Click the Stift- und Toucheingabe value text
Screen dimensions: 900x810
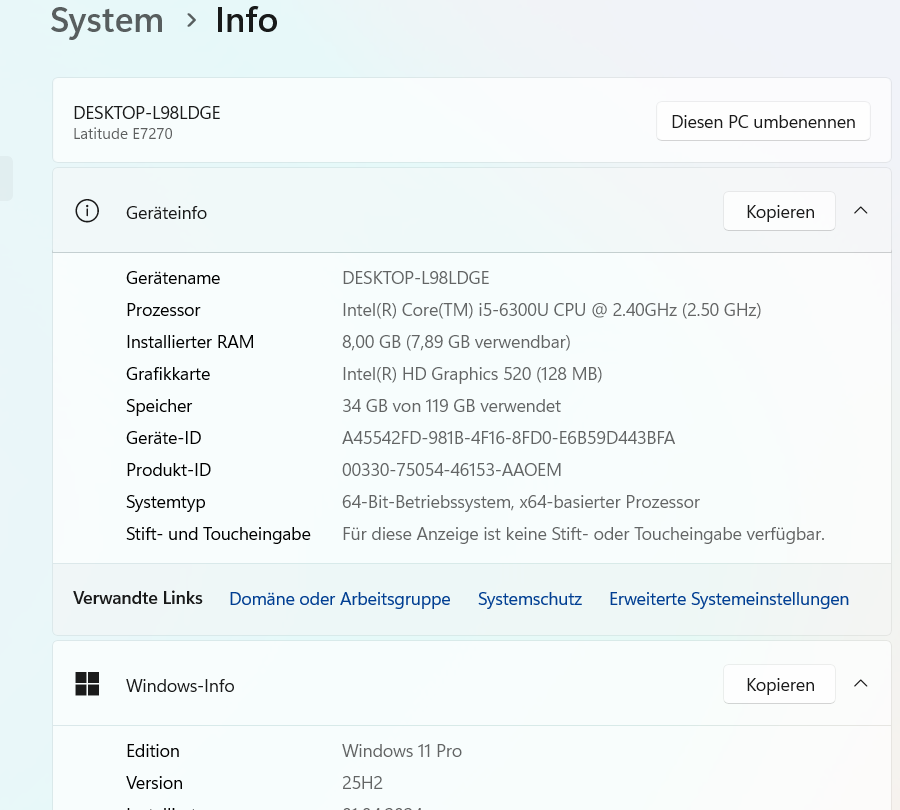point(583,534)
